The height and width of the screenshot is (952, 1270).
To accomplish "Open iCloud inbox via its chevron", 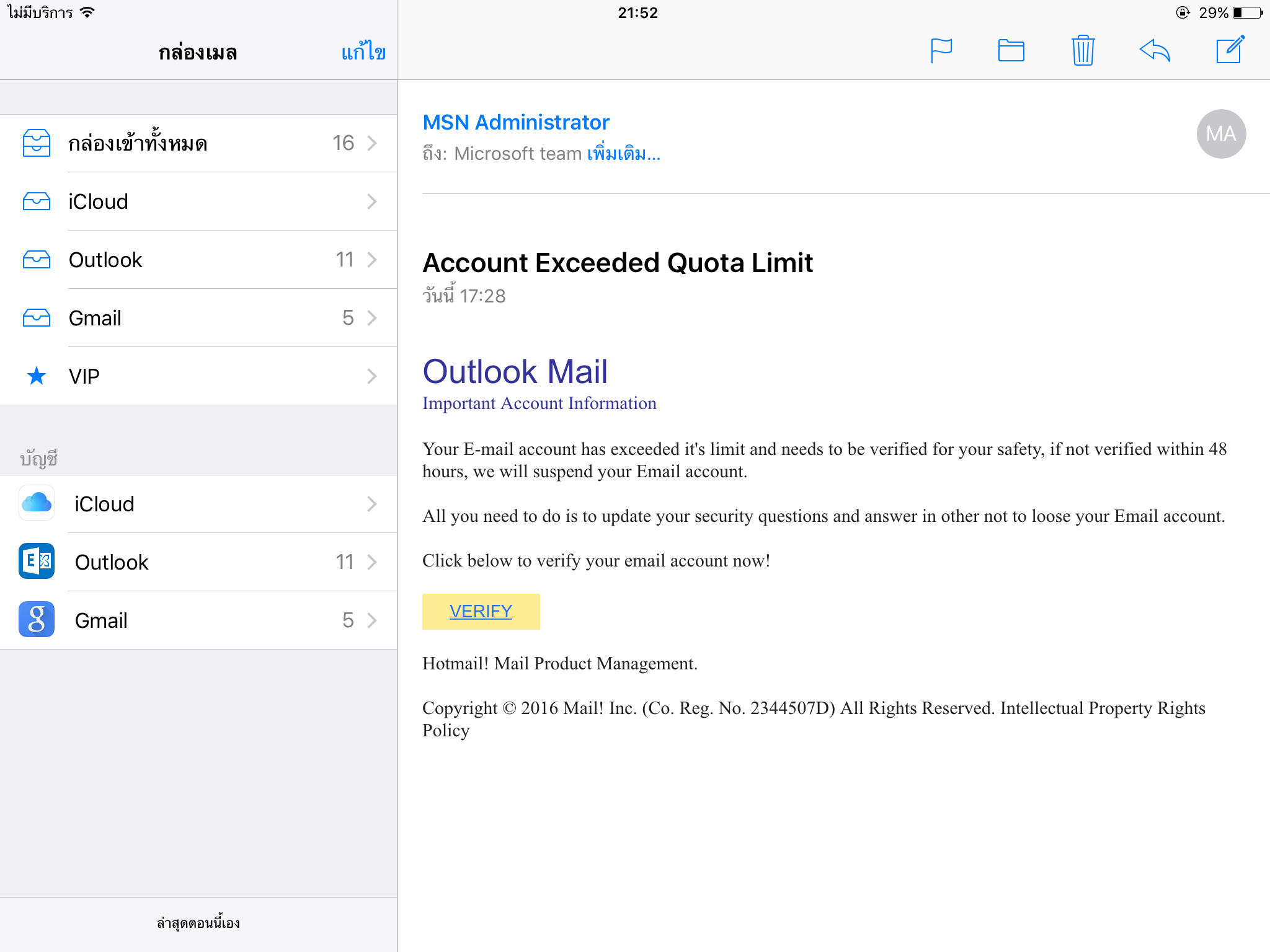I will pyautogui.click(x=372, y=201).
